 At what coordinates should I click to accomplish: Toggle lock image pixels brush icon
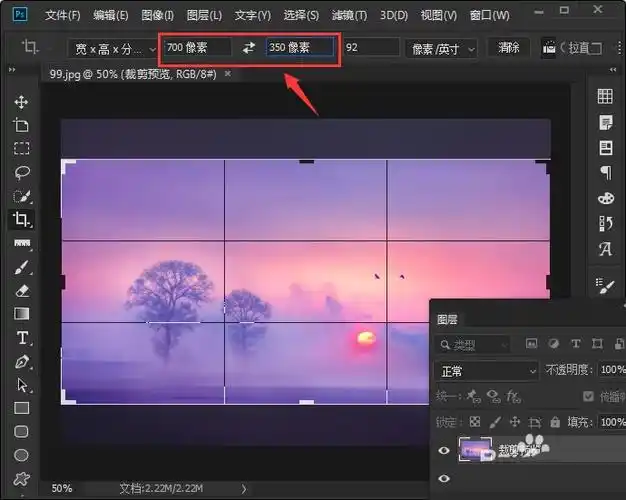[495, 422]
